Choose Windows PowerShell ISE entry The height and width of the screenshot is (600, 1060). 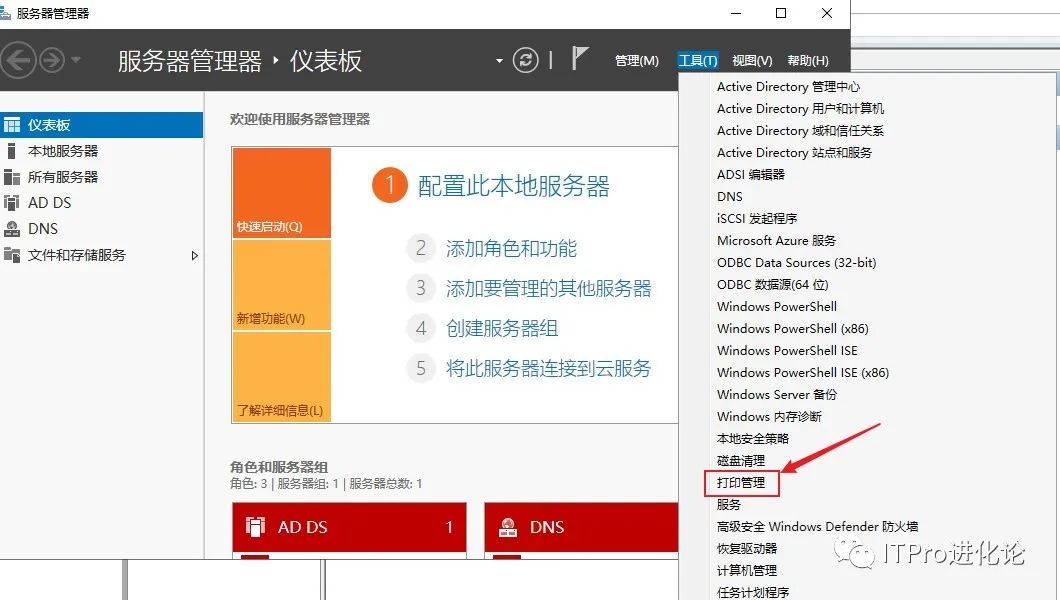788,351
